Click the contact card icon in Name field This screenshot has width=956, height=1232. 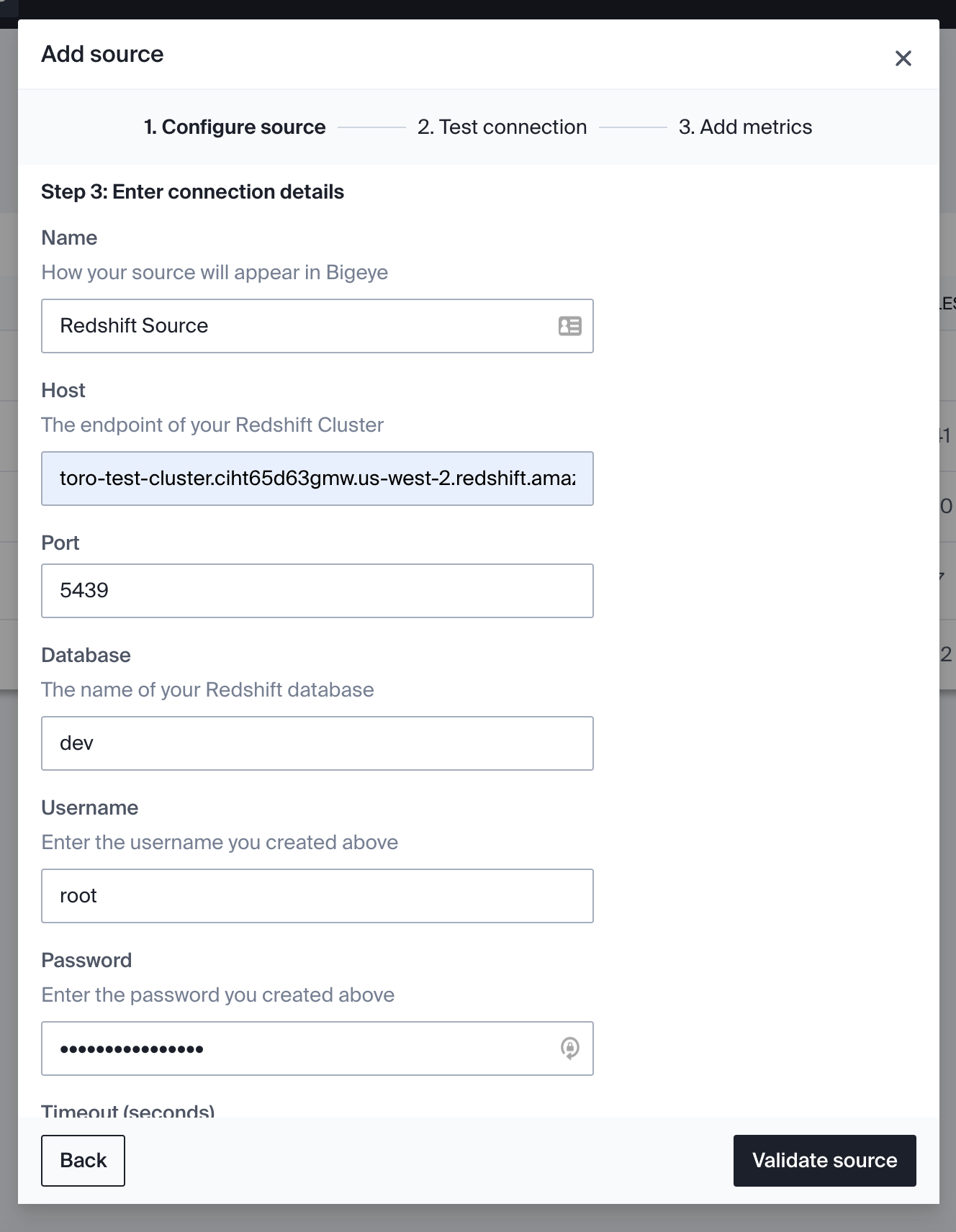(x=569, y=326)
